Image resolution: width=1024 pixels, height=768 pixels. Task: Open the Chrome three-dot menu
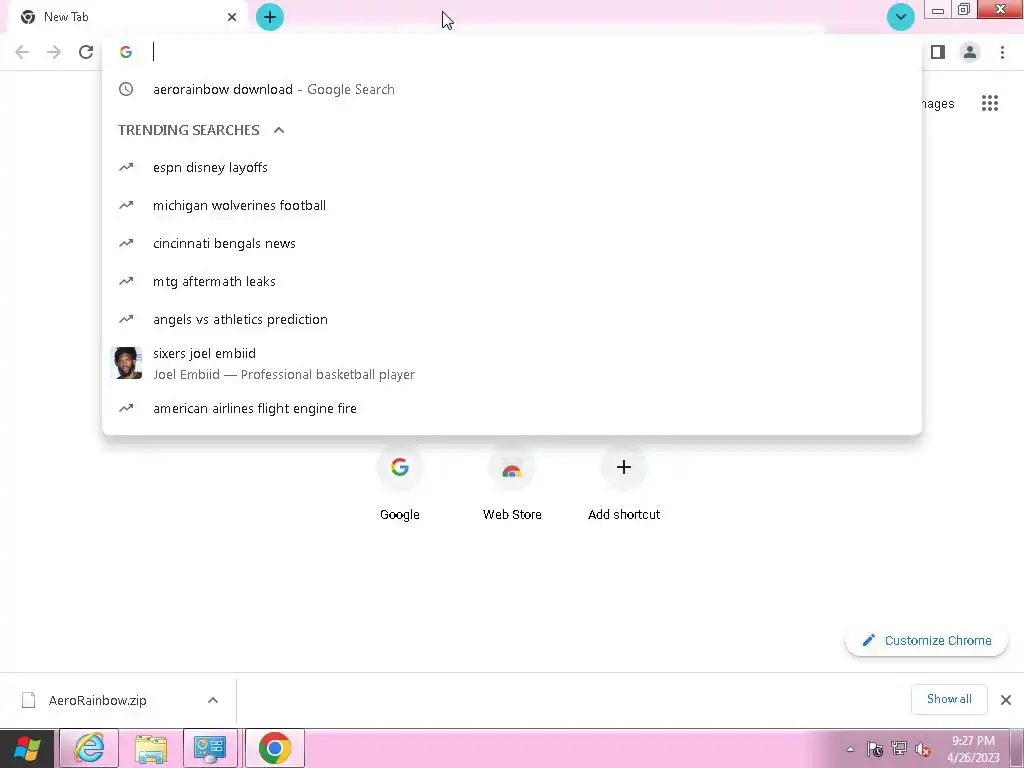click(1002, 52)
